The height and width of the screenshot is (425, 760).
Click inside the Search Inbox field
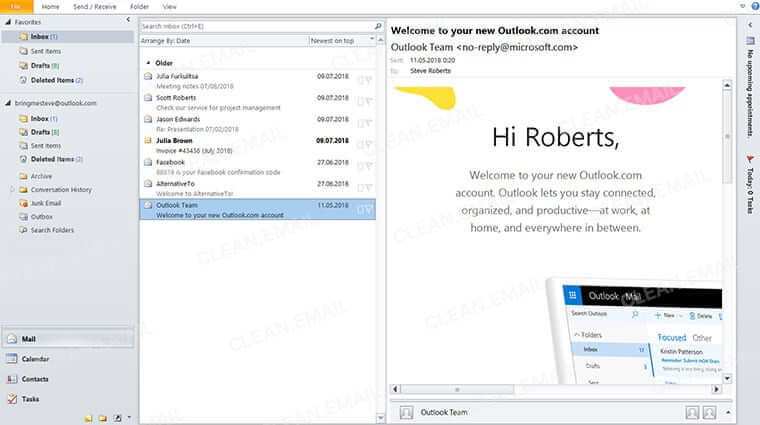click(x=257, y=26)
